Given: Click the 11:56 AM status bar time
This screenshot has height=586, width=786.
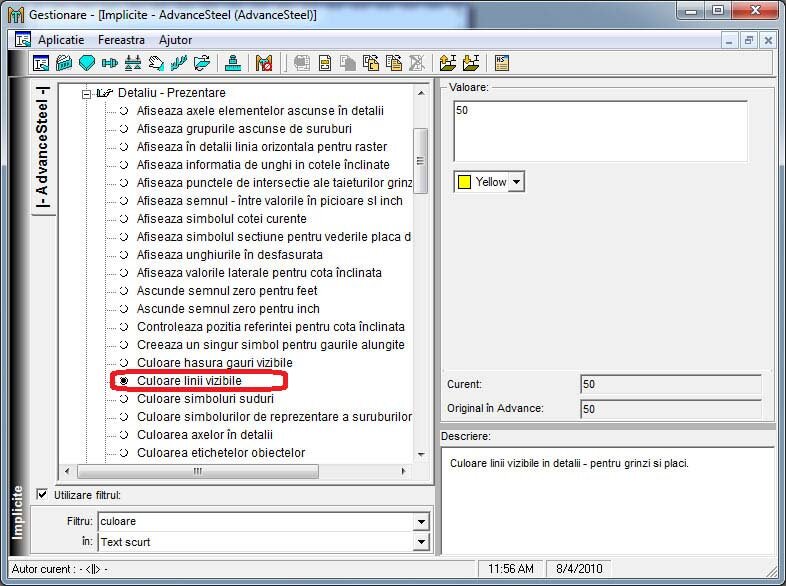Looking at the screenshot, I should (x=510, y=569).
